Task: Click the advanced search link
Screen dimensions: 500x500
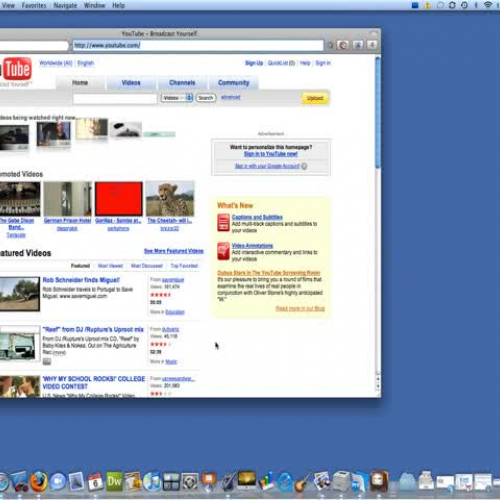Action: click(230, 97)
